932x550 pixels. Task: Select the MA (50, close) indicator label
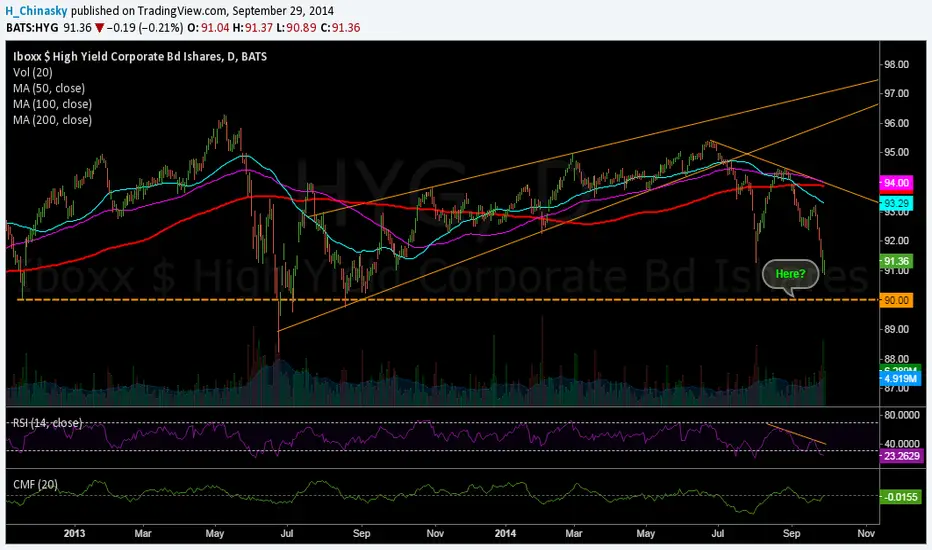coord(49,88)
